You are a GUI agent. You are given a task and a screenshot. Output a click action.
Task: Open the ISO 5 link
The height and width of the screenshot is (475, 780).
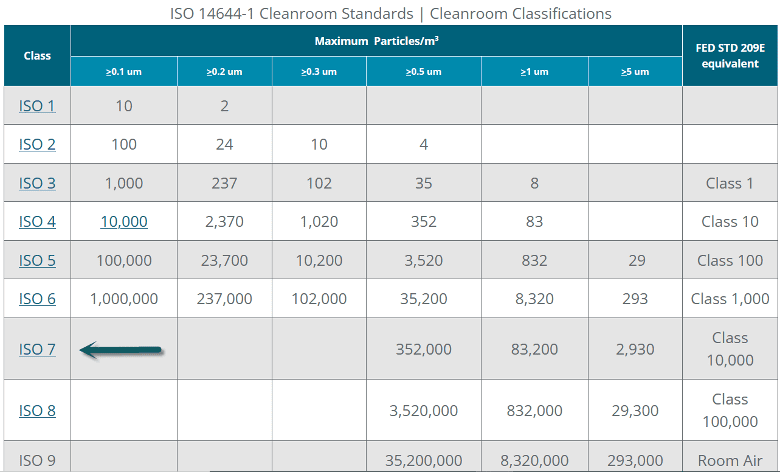click(x=37, y=260)
